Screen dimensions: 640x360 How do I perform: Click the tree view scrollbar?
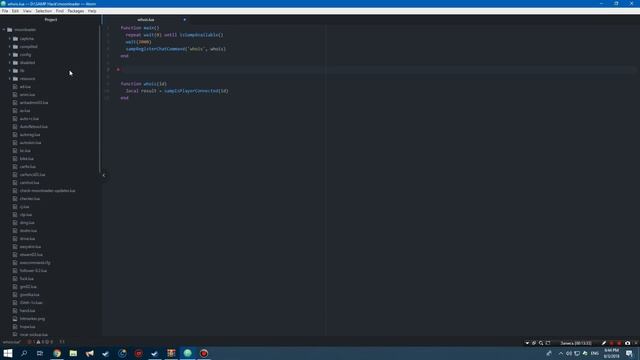tap(99, 98)
